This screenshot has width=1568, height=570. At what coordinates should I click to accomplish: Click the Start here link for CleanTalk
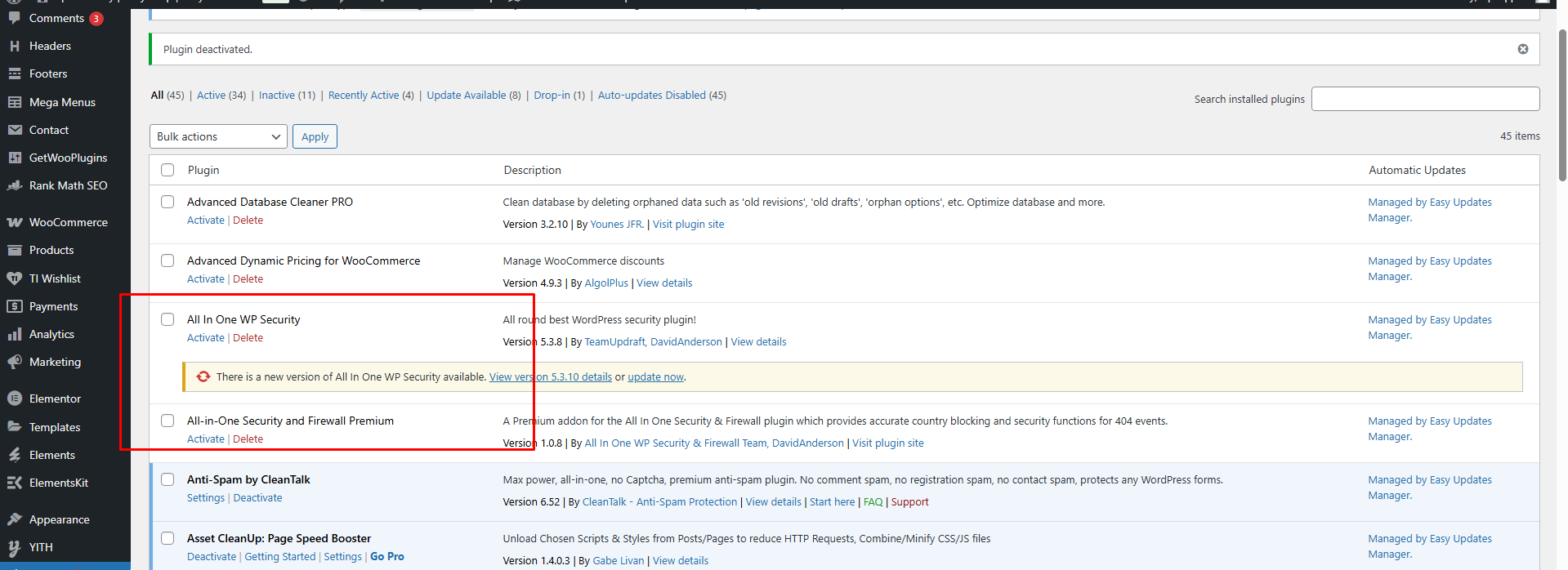(x=833, y=502)
